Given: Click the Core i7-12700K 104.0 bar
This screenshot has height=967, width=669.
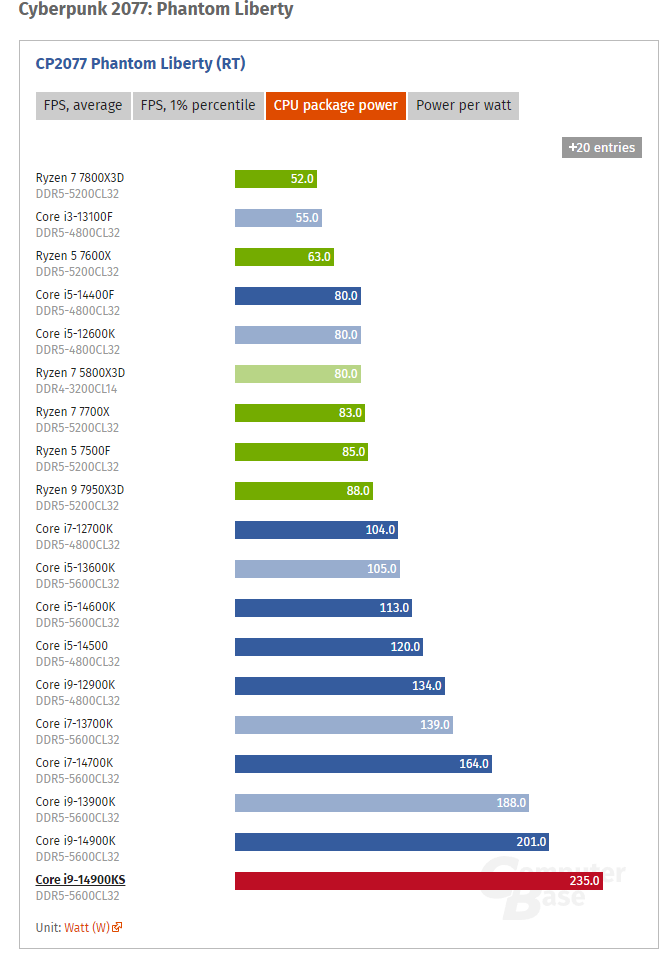Looking at the screenshot, I should tap(316, 530).
